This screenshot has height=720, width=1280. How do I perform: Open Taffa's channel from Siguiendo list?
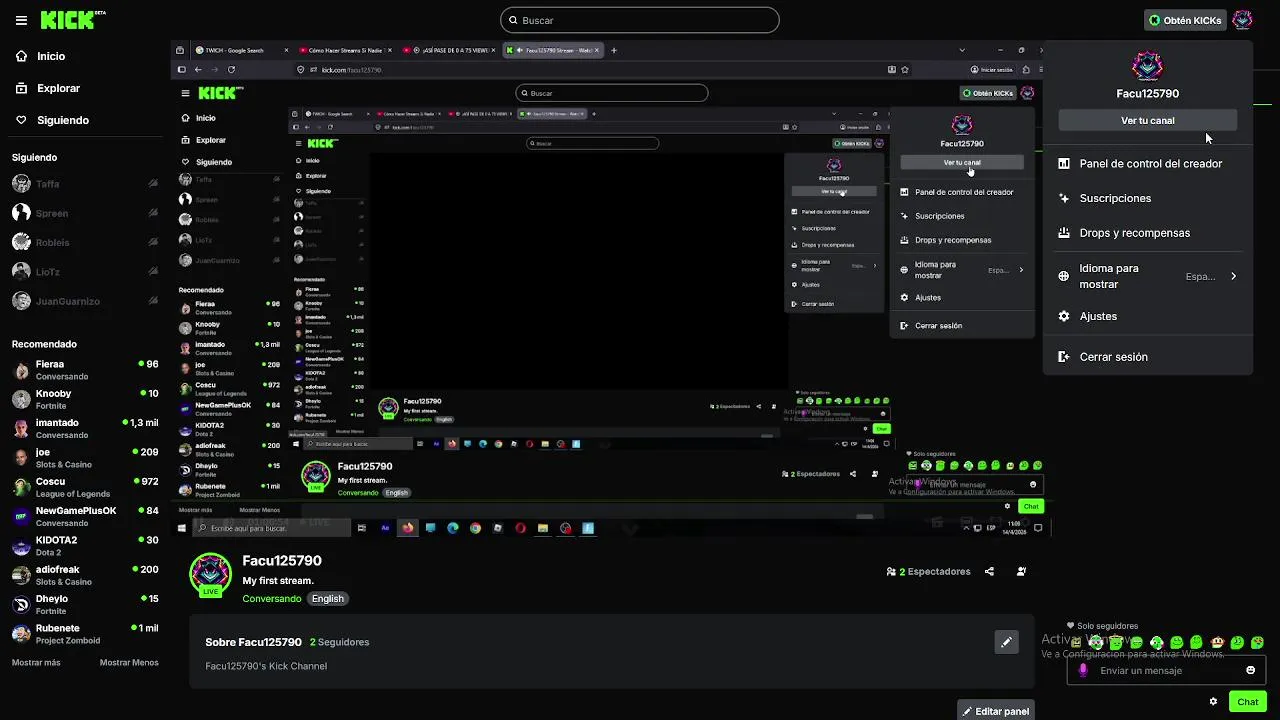pos(84,184)
